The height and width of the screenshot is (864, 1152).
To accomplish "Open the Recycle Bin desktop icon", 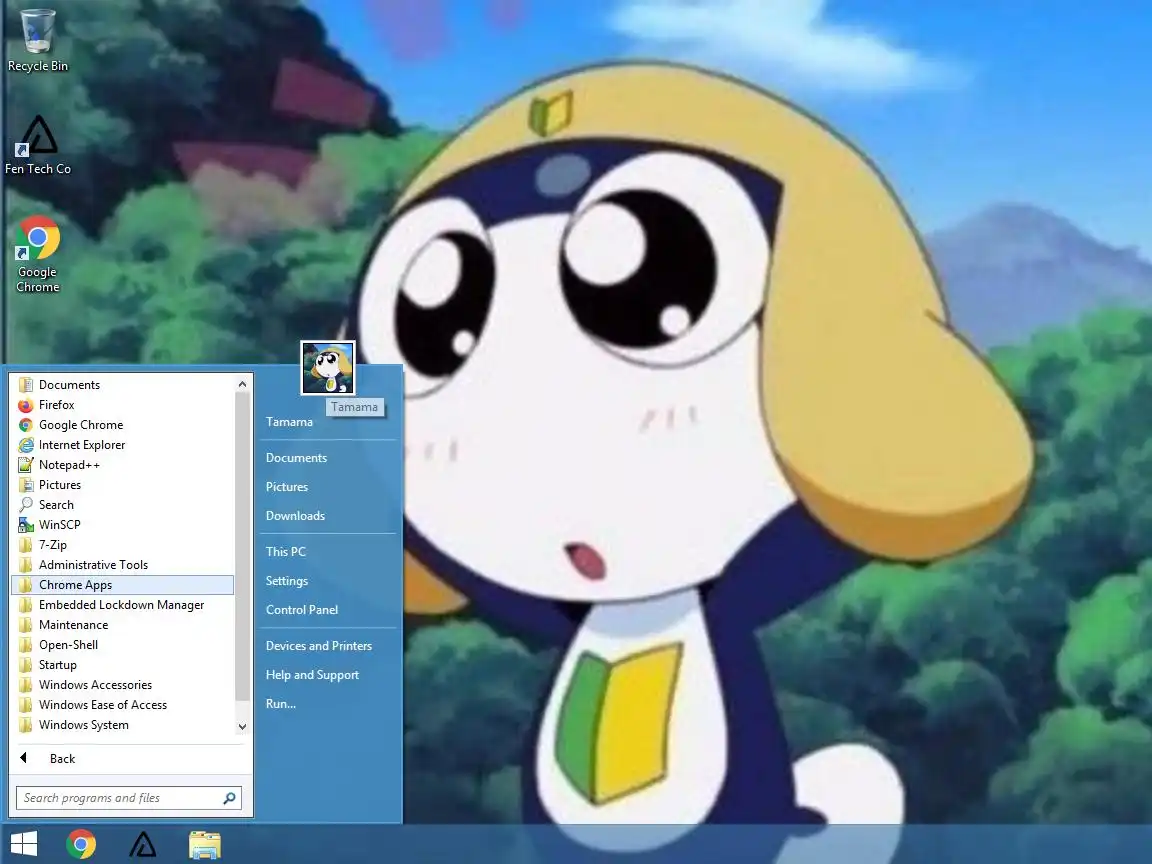I will (x=37, y=40).
